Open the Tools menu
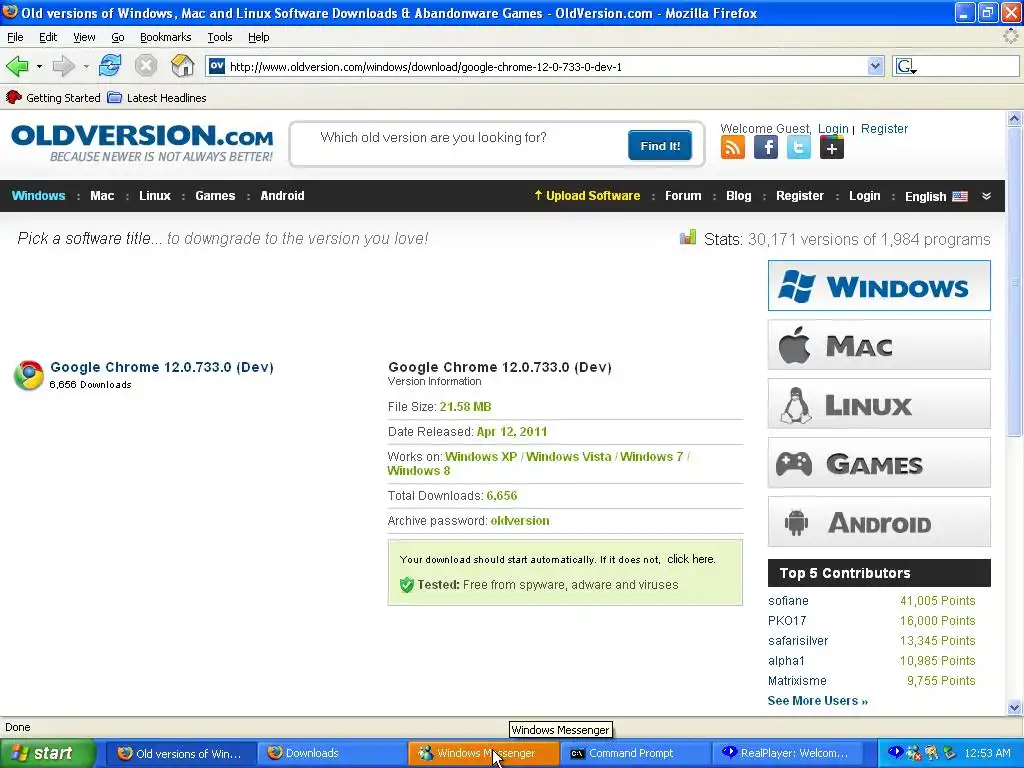 [x=219, y=37]
